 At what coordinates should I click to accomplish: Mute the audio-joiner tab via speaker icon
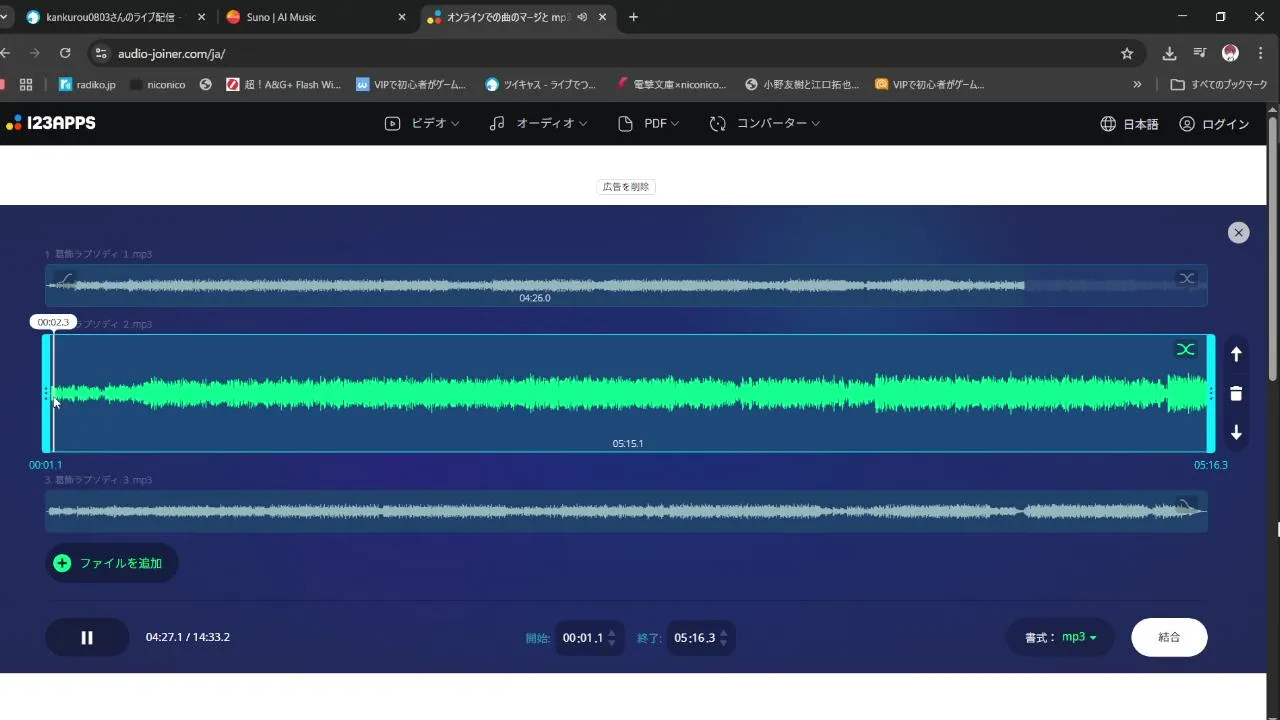[582, 17]
